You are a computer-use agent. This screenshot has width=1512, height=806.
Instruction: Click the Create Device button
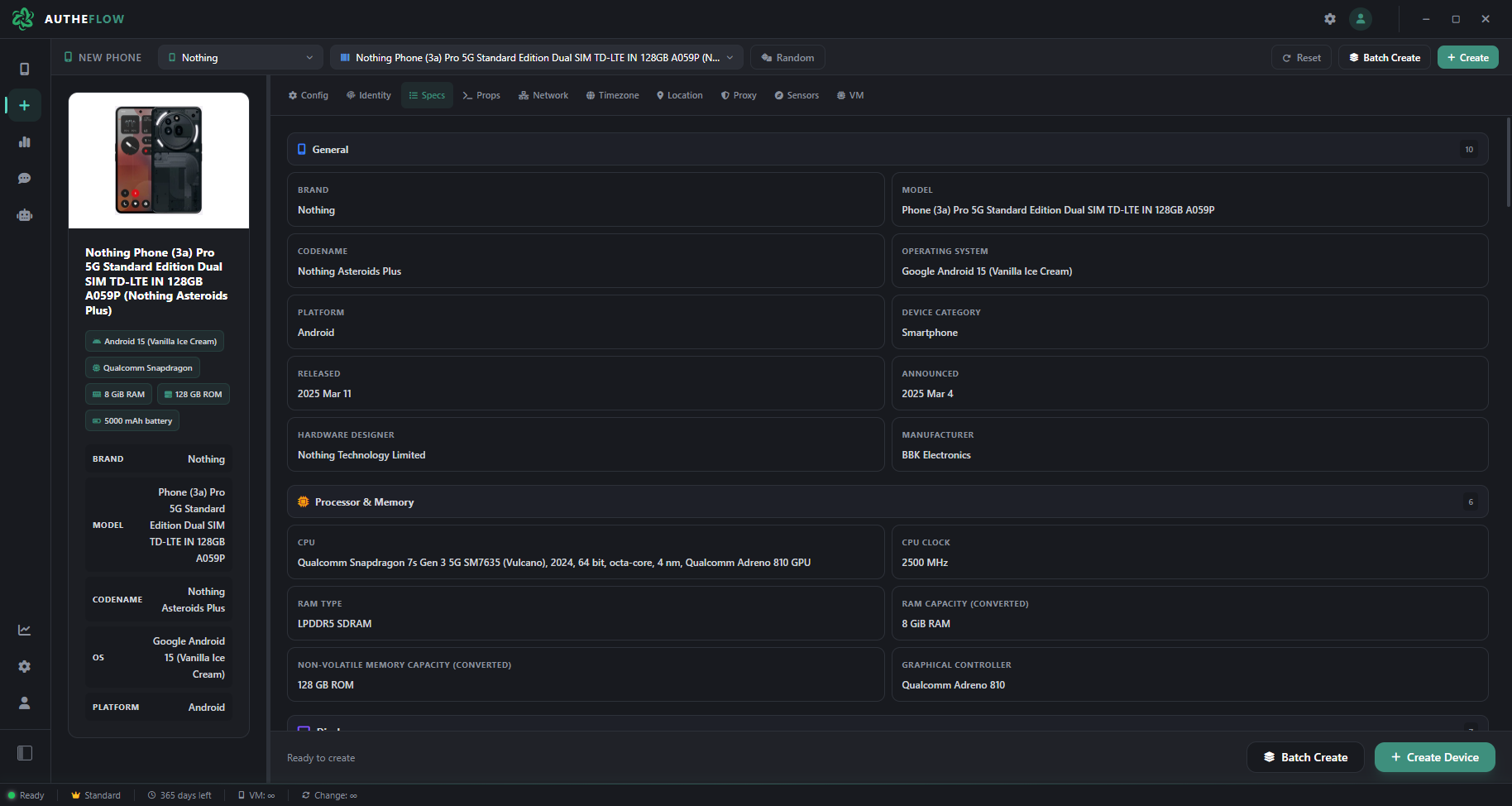point(1435,757)
